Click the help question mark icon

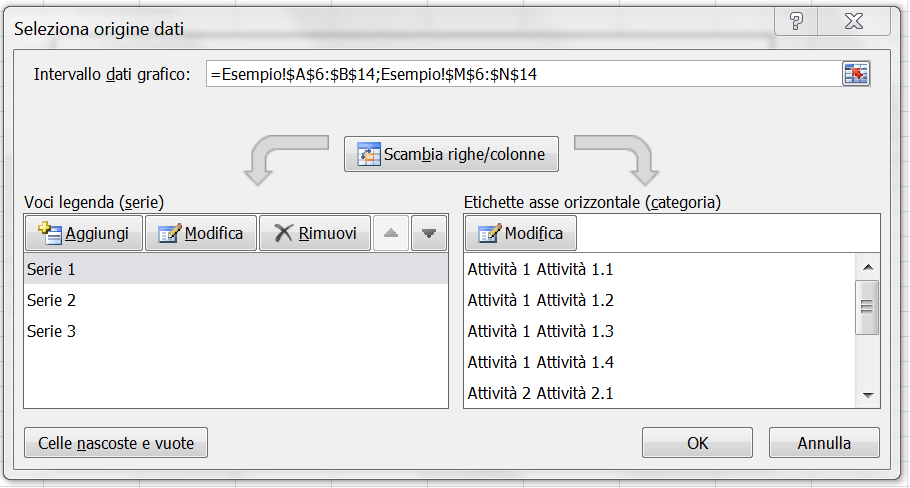tap(796, 21)
